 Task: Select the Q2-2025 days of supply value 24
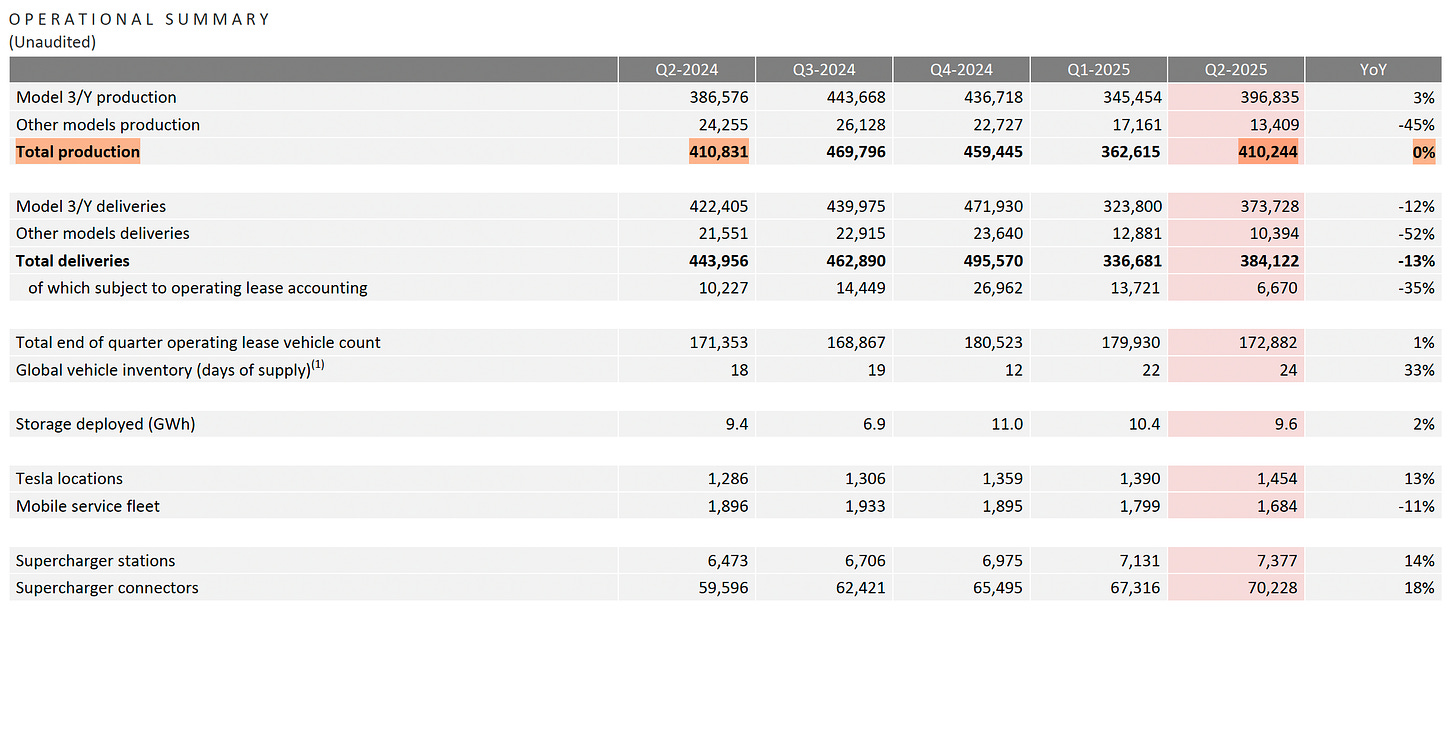(x=1289, y=369)
